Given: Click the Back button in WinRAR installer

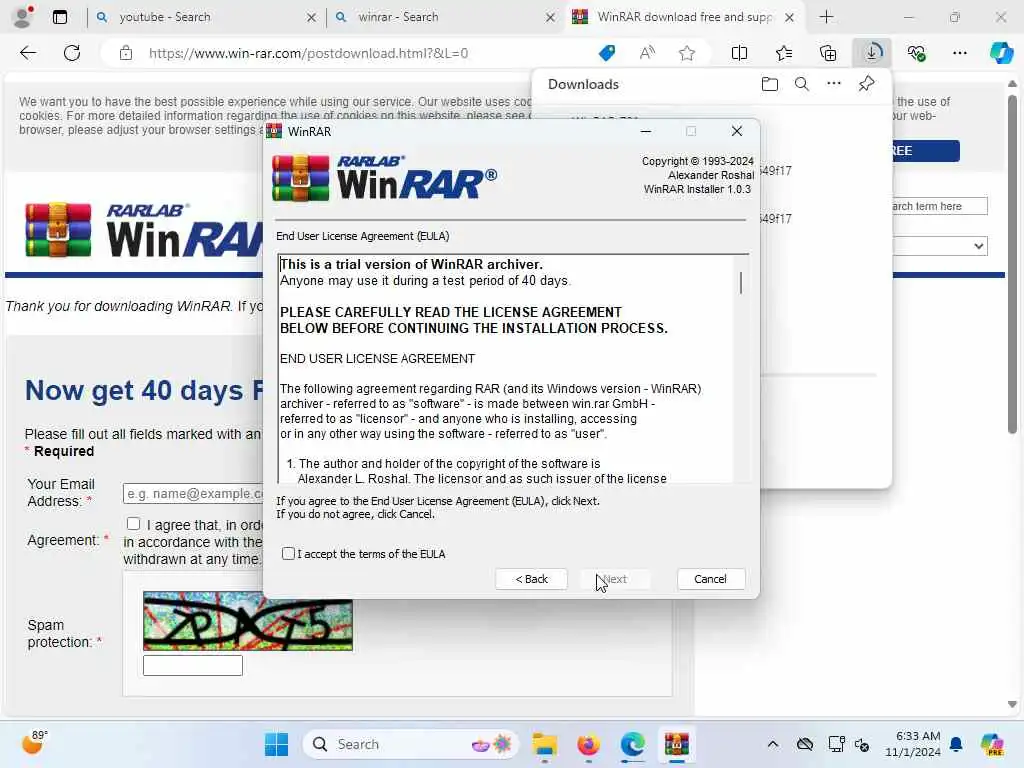Looking at the screenshot, I should click(x=531, y=579).
